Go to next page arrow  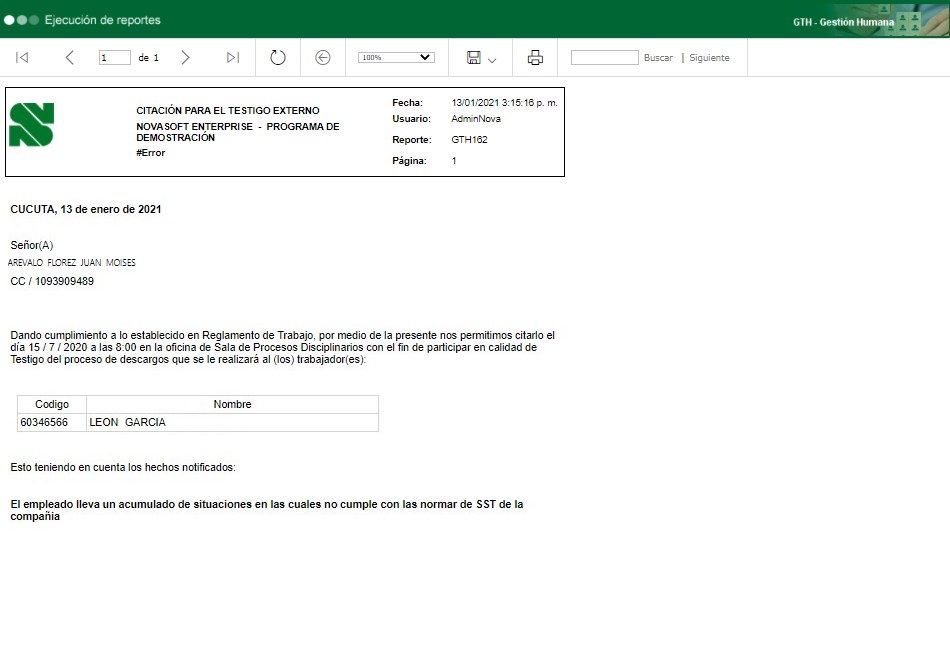185,58
